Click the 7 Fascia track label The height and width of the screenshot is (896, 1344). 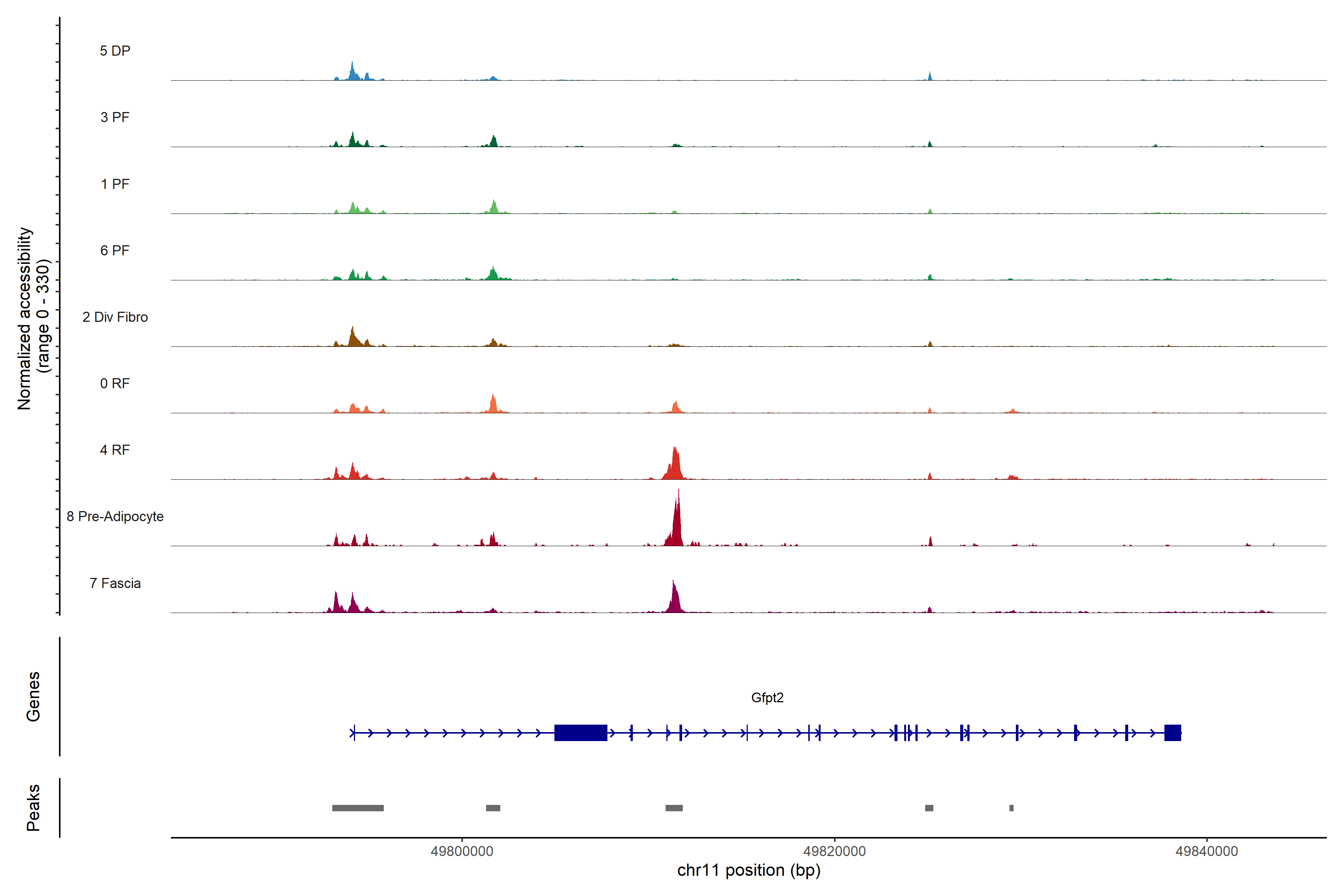(115, 583)
